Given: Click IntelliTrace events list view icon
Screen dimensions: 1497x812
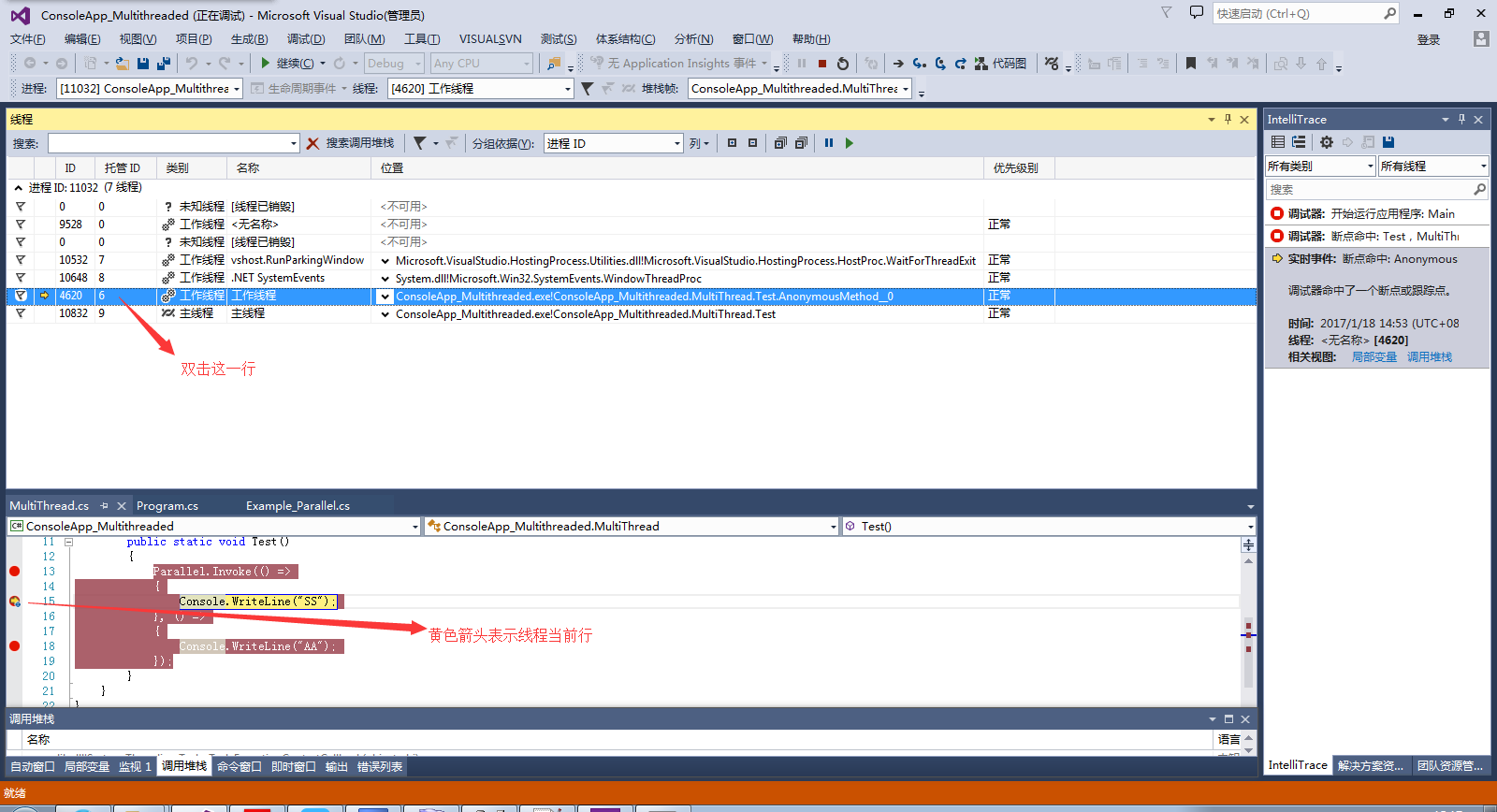Looking at the screenshot, I should click(1278, 142).
